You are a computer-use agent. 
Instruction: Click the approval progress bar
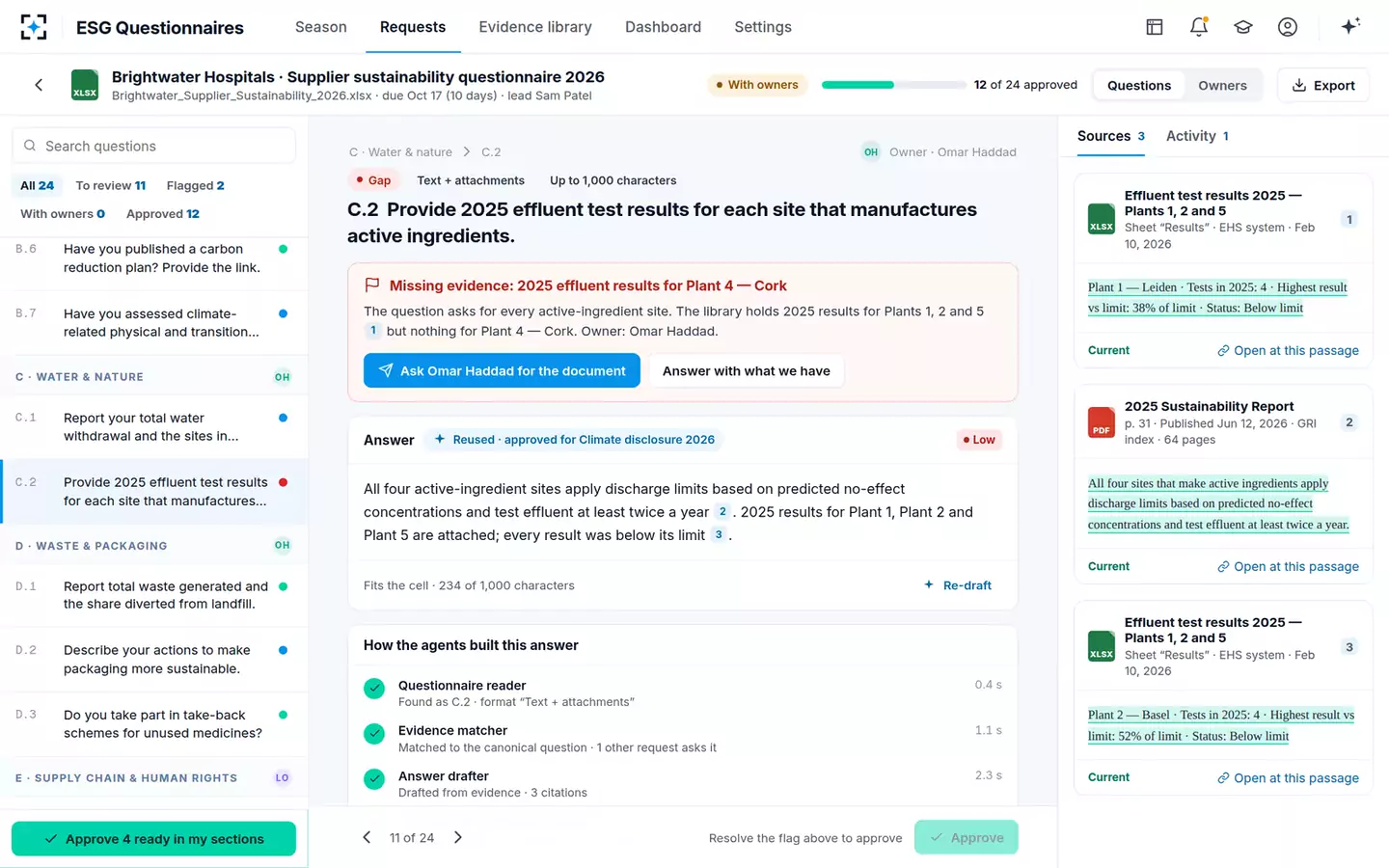click(893, 85)
